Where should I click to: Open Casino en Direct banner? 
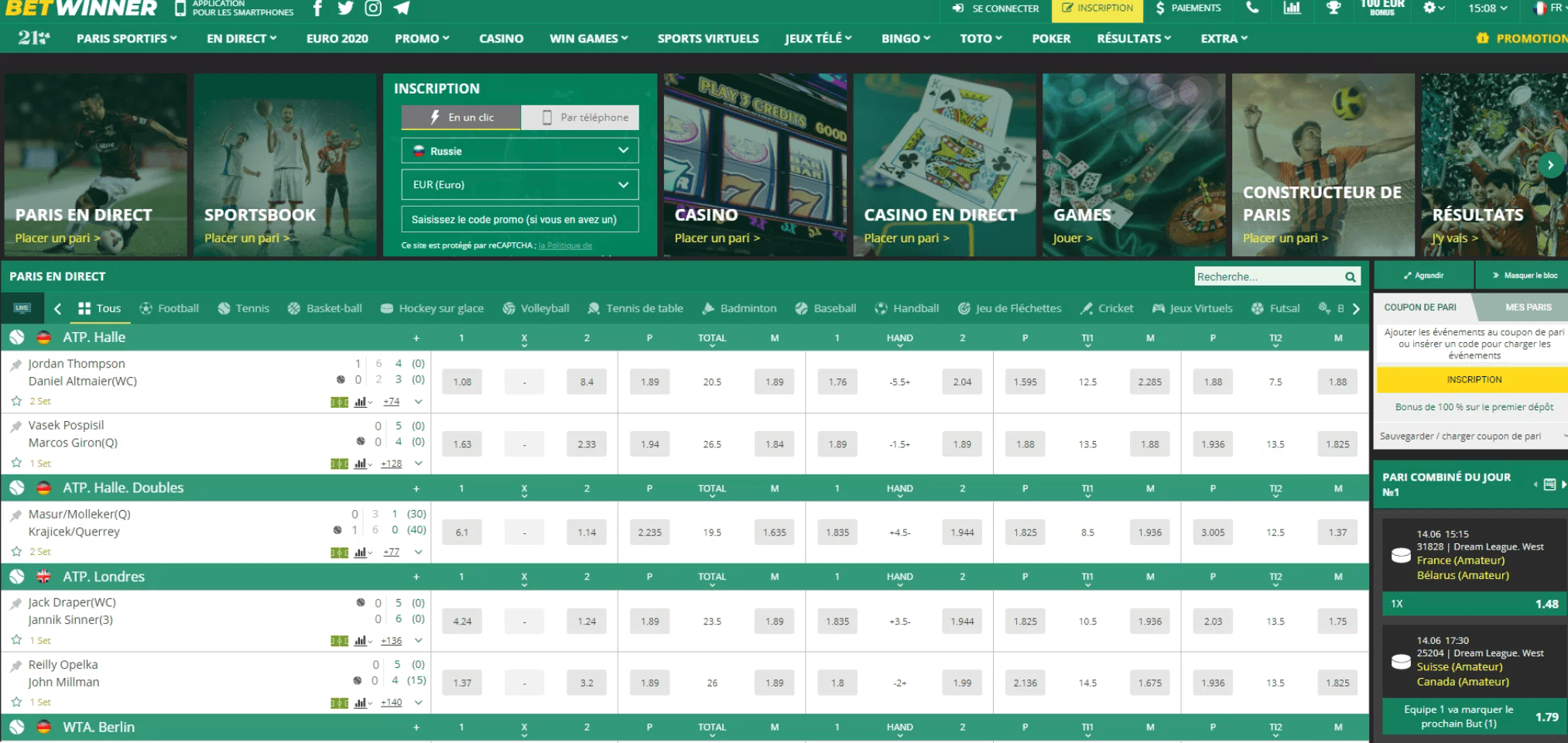point(944,165)
